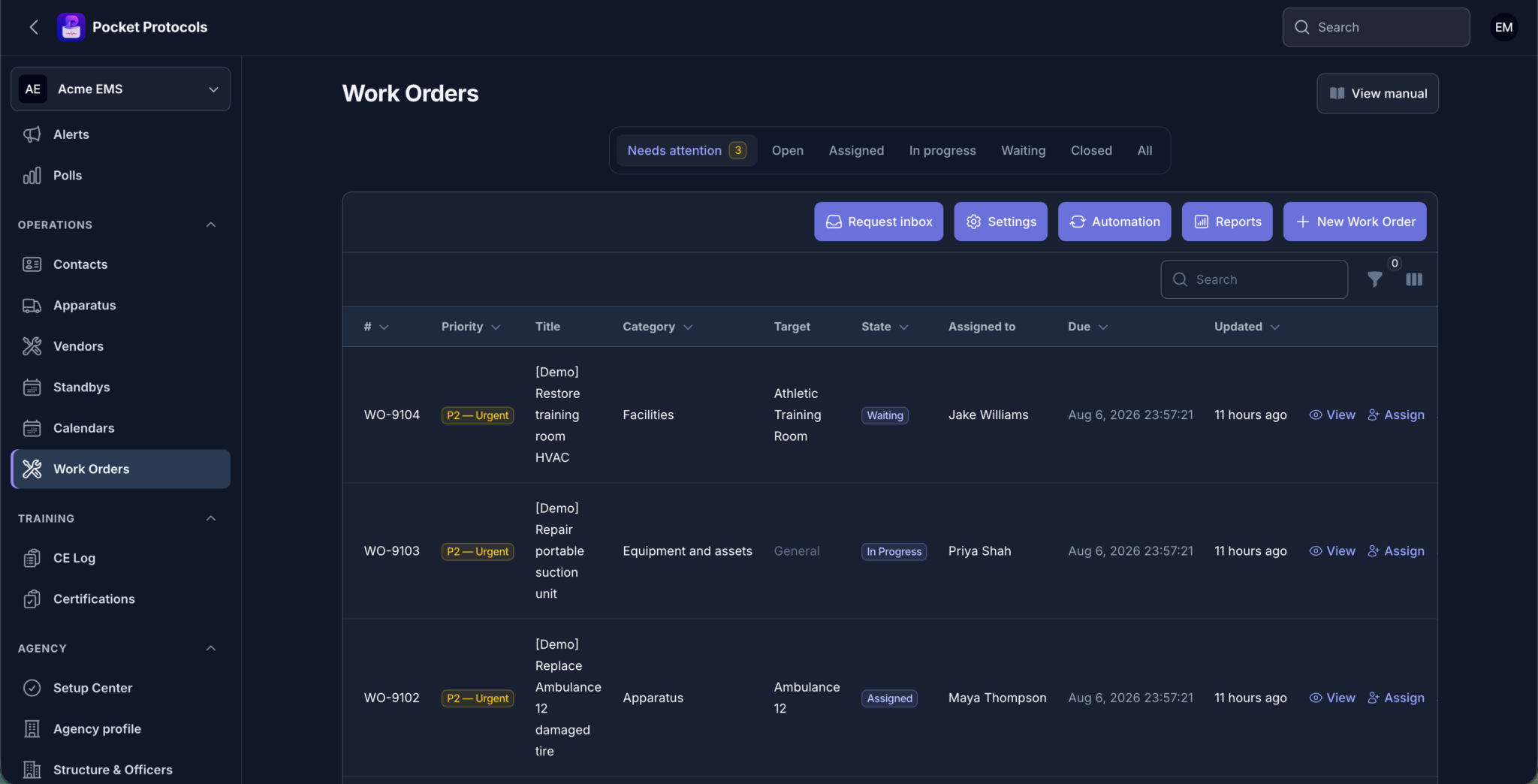Click the Assigned state badge on WO-9102
The image size is (1538, 784).
click(889, 698)
